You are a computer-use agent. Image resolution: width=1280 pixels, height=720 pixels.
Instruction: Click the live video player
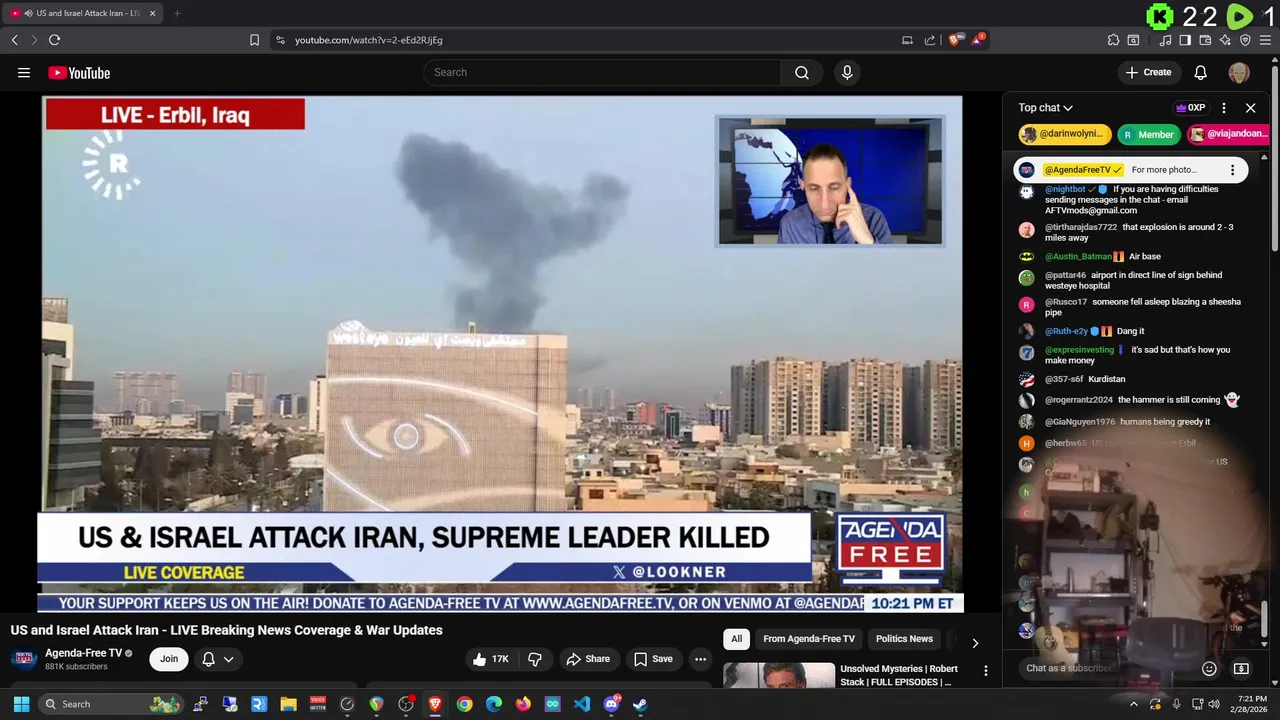click(502, 354)
